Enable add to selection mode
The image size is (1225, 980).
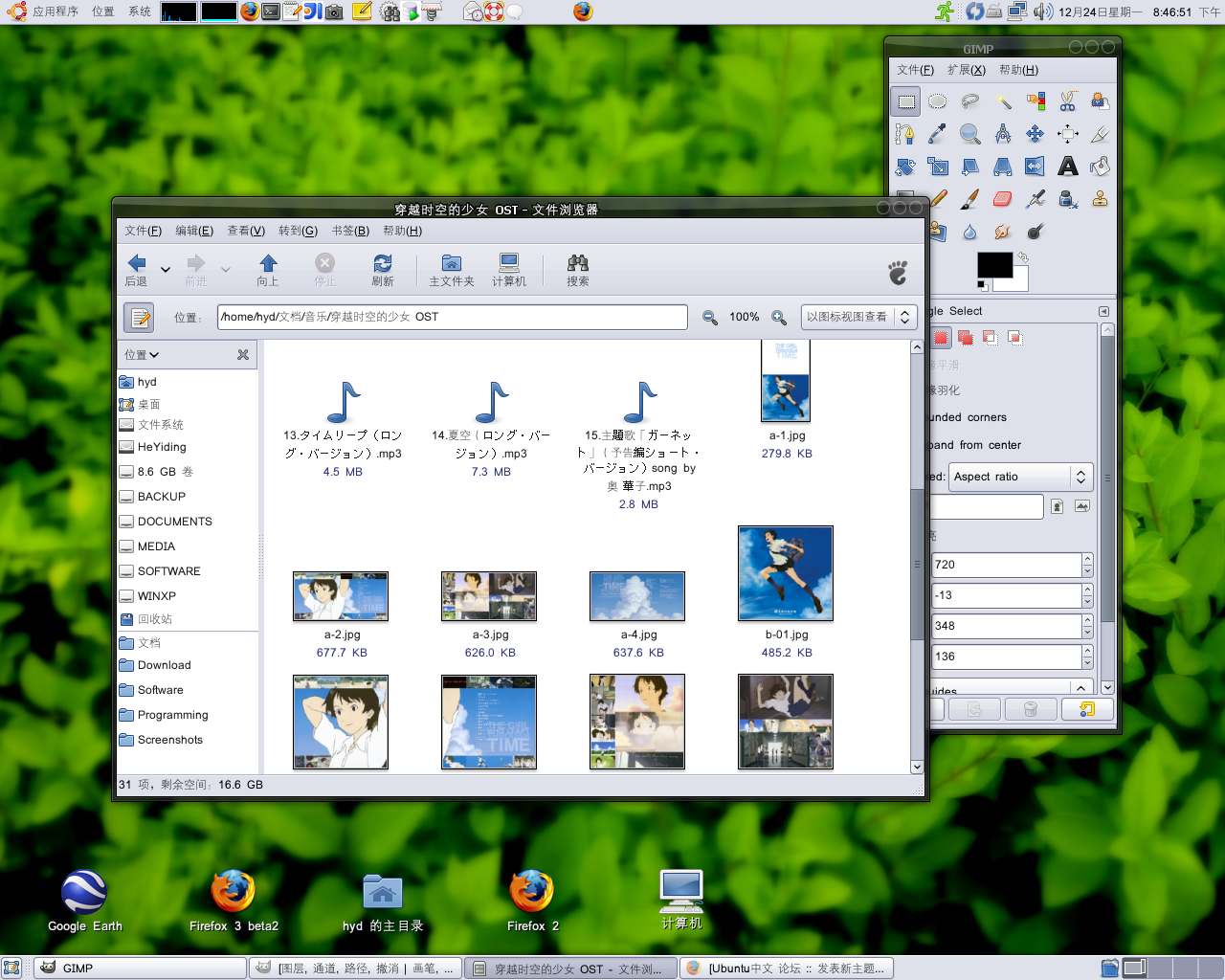click(966, 338)
